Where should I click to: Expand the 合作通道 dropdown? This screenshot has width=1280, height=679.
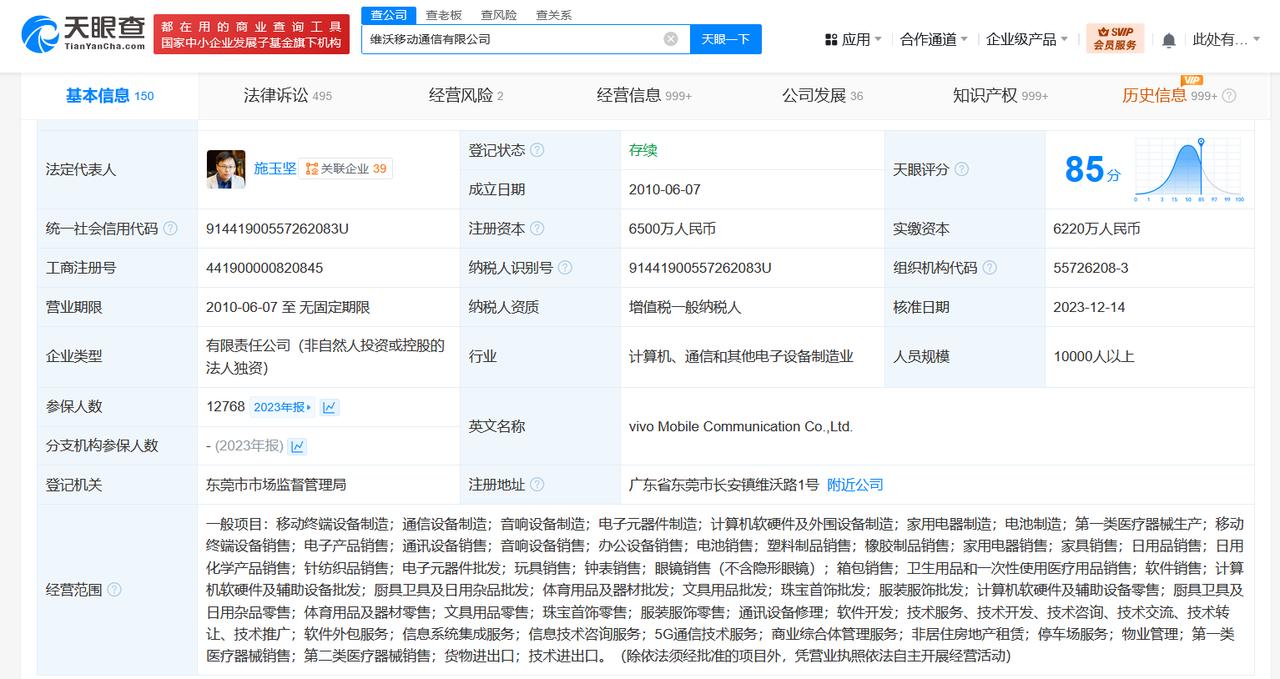[x=934, y=39]
